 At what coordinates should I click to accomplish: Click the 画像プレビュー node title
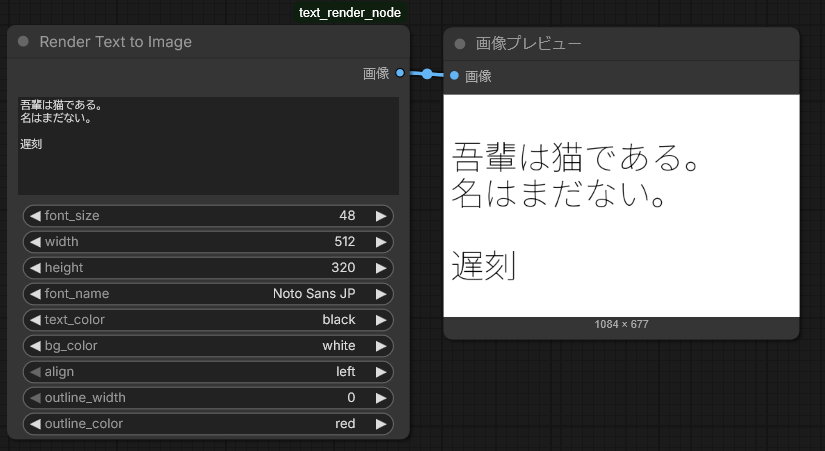point(528,44)
